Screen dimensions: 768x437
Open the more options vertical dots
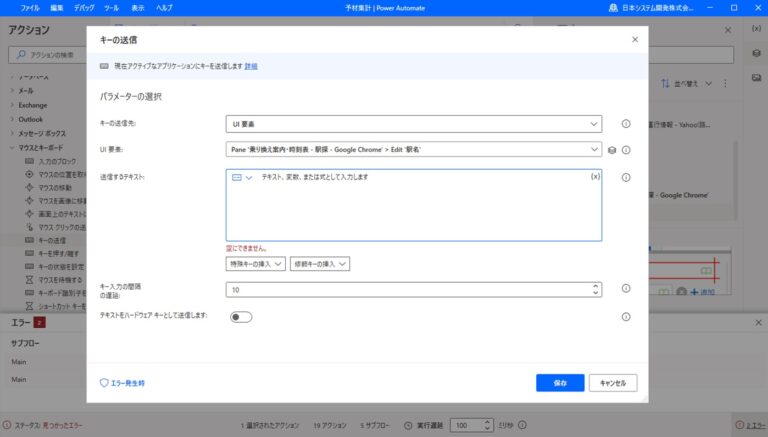click(x=725, y=84)
